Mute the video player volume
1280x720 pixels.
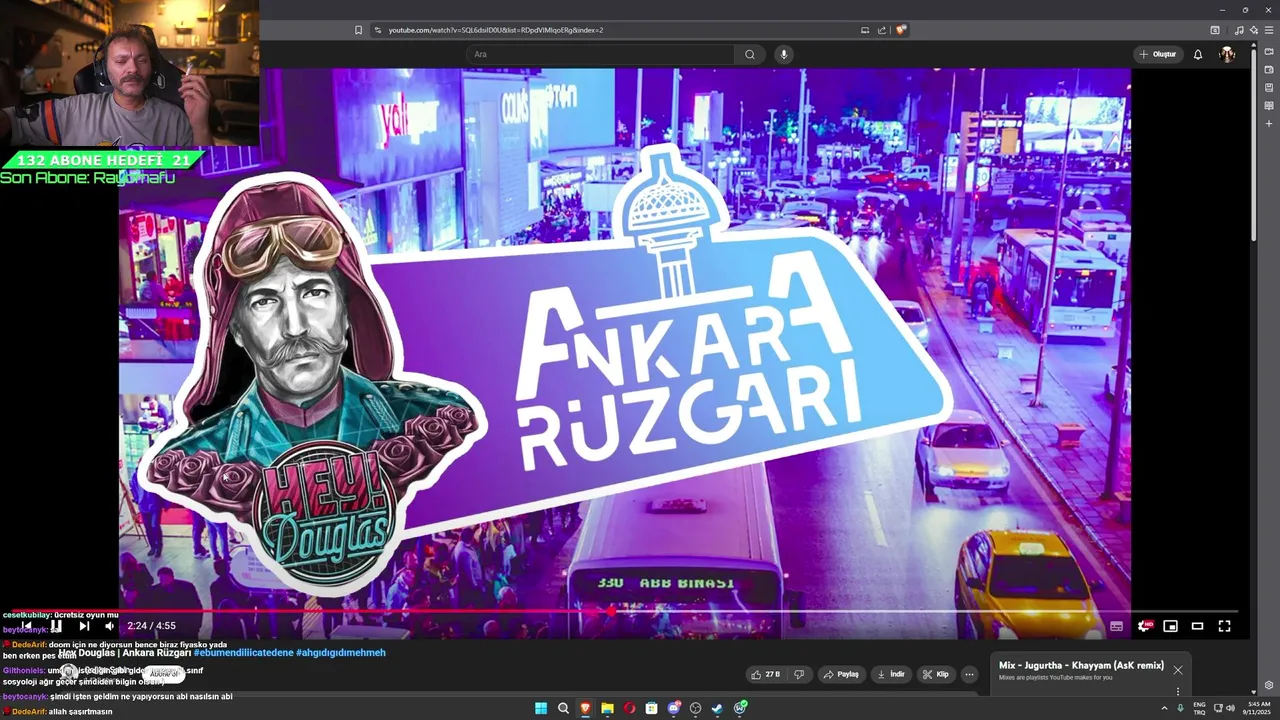[x=110, y=626]
